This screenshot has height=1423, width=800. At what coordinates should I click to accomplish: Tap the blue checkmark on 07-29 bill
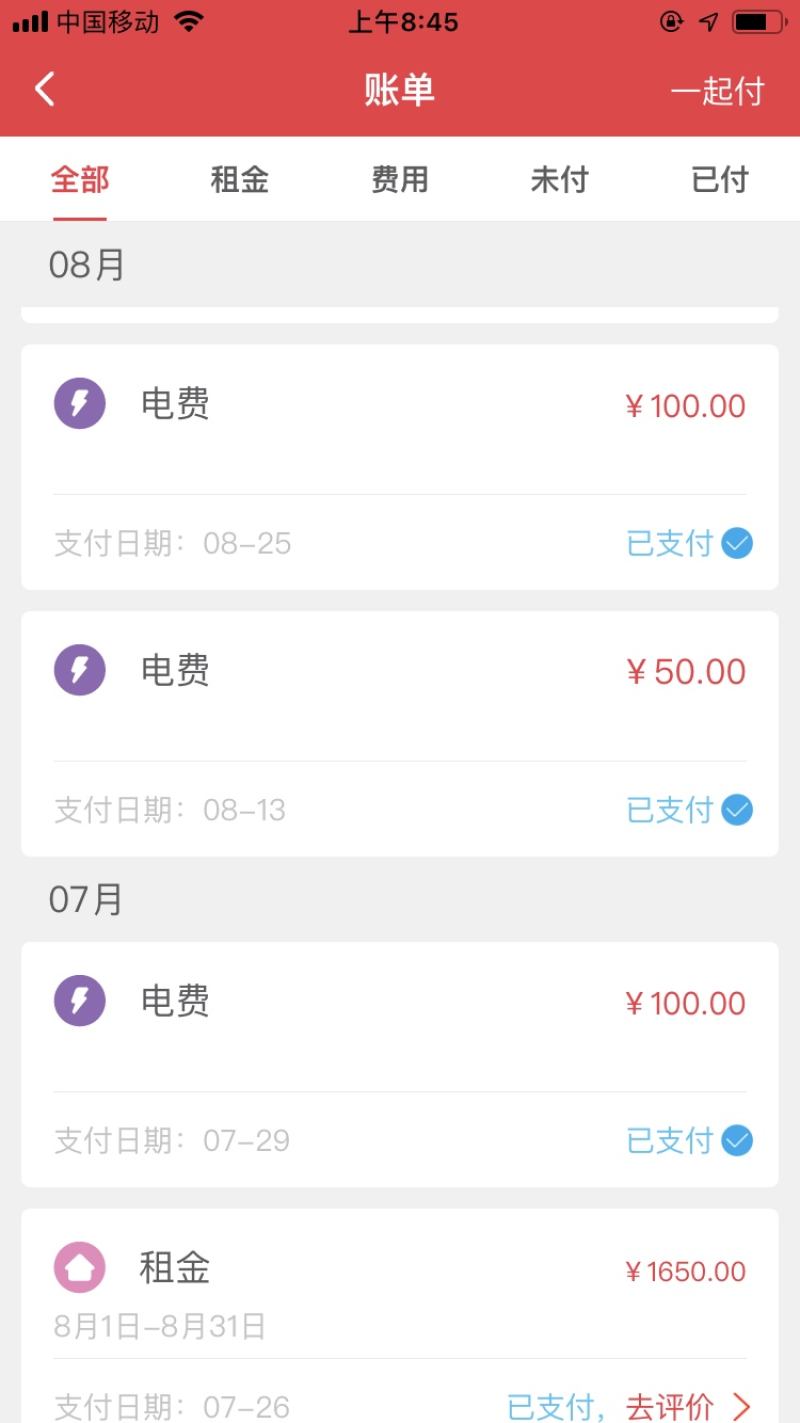coord(737,1141)
